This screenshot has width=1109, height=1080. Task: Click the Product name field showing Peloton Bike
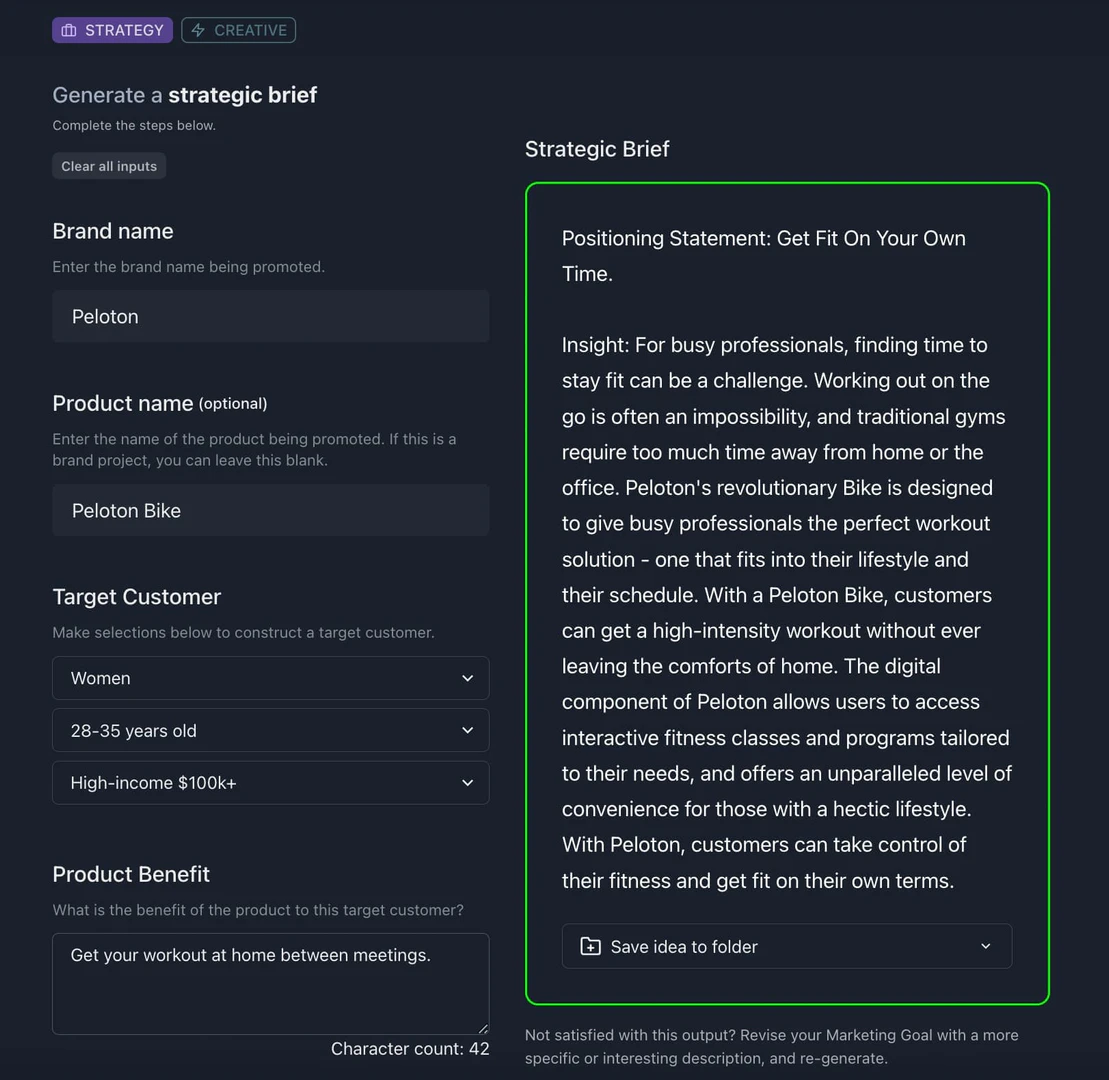(x=270, y=510)
